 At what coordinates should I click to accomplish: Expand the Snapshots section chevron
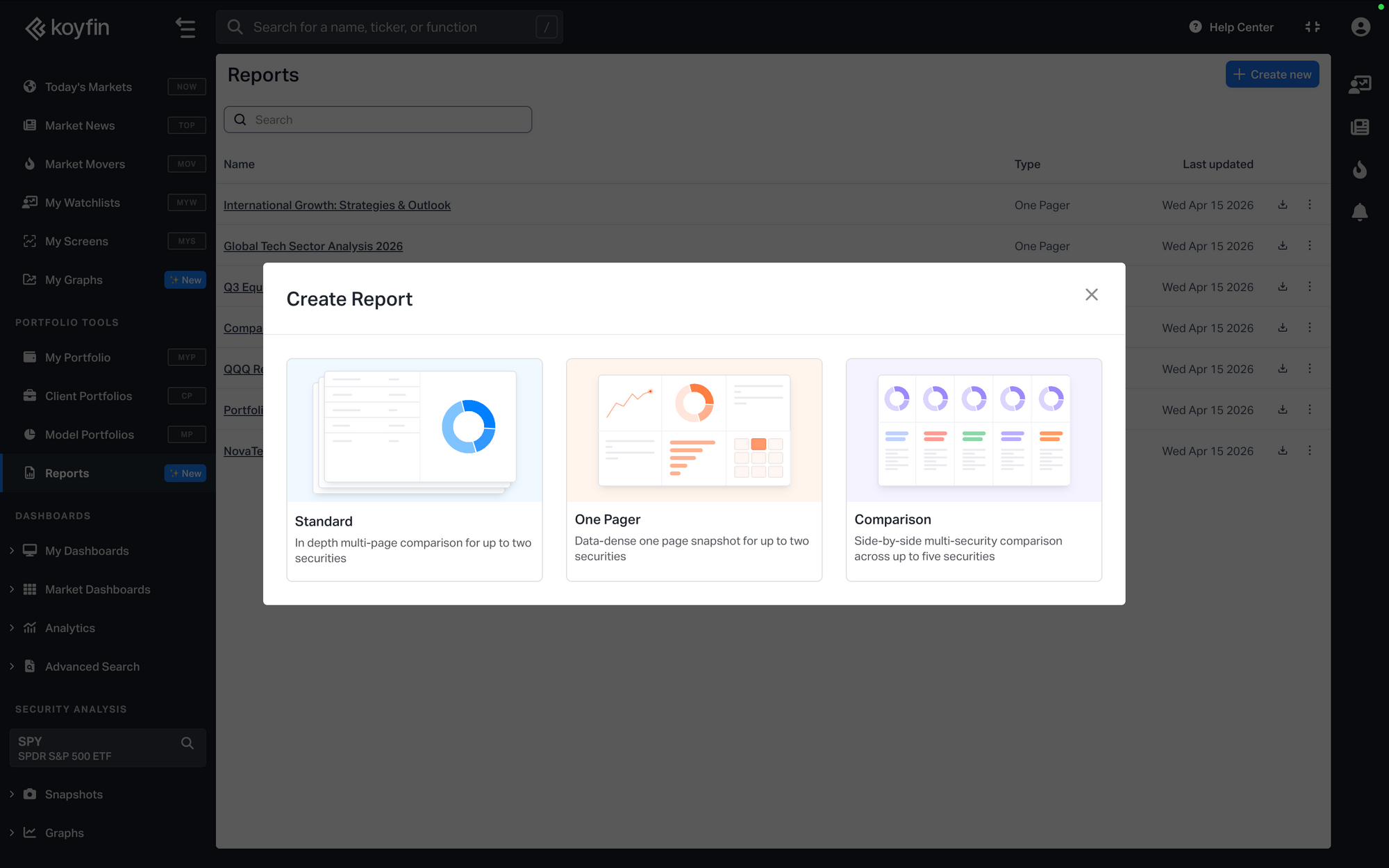click(x=12, y=794)
